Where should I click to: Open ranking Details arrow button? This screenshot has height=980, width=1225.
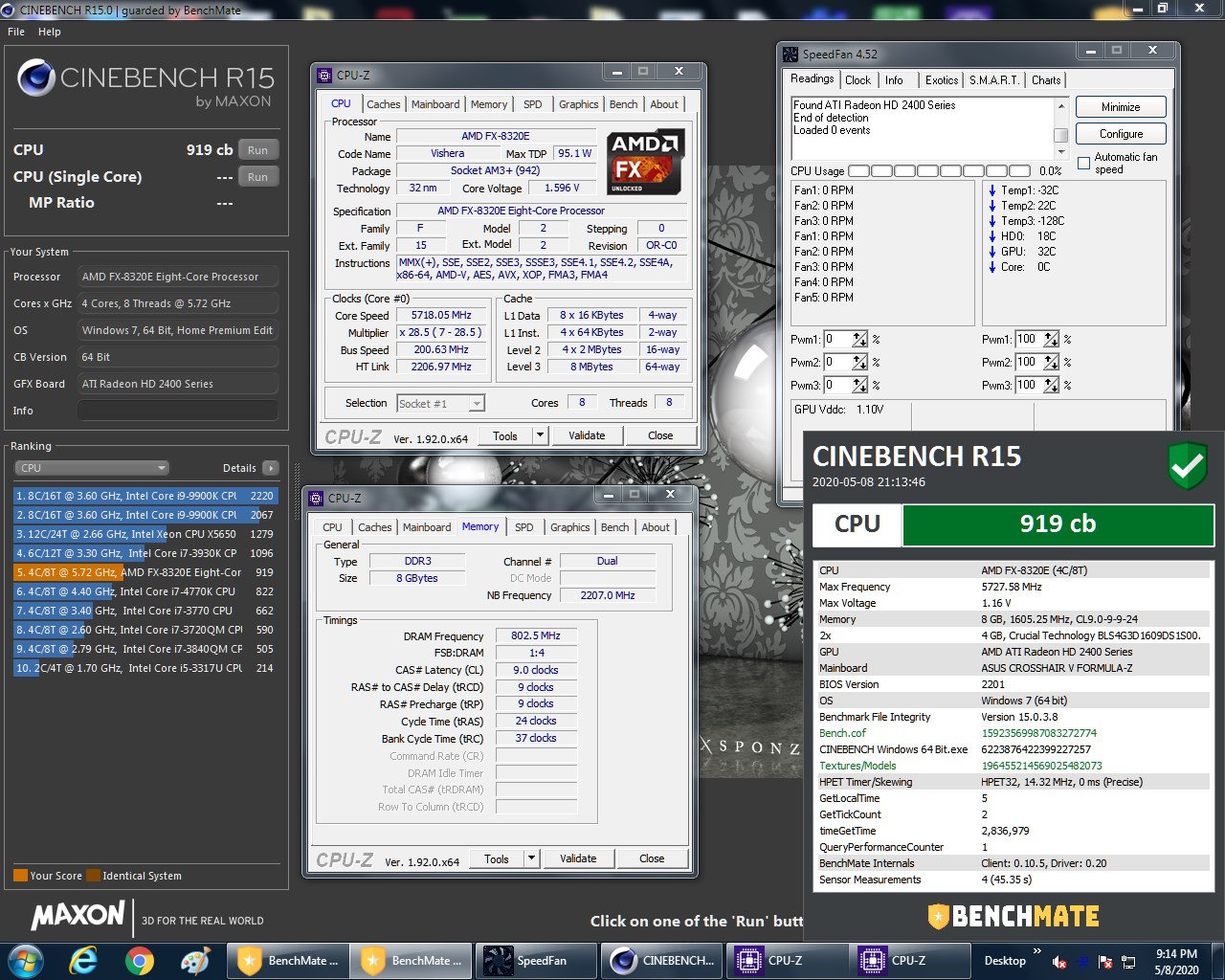coord(271,468)
